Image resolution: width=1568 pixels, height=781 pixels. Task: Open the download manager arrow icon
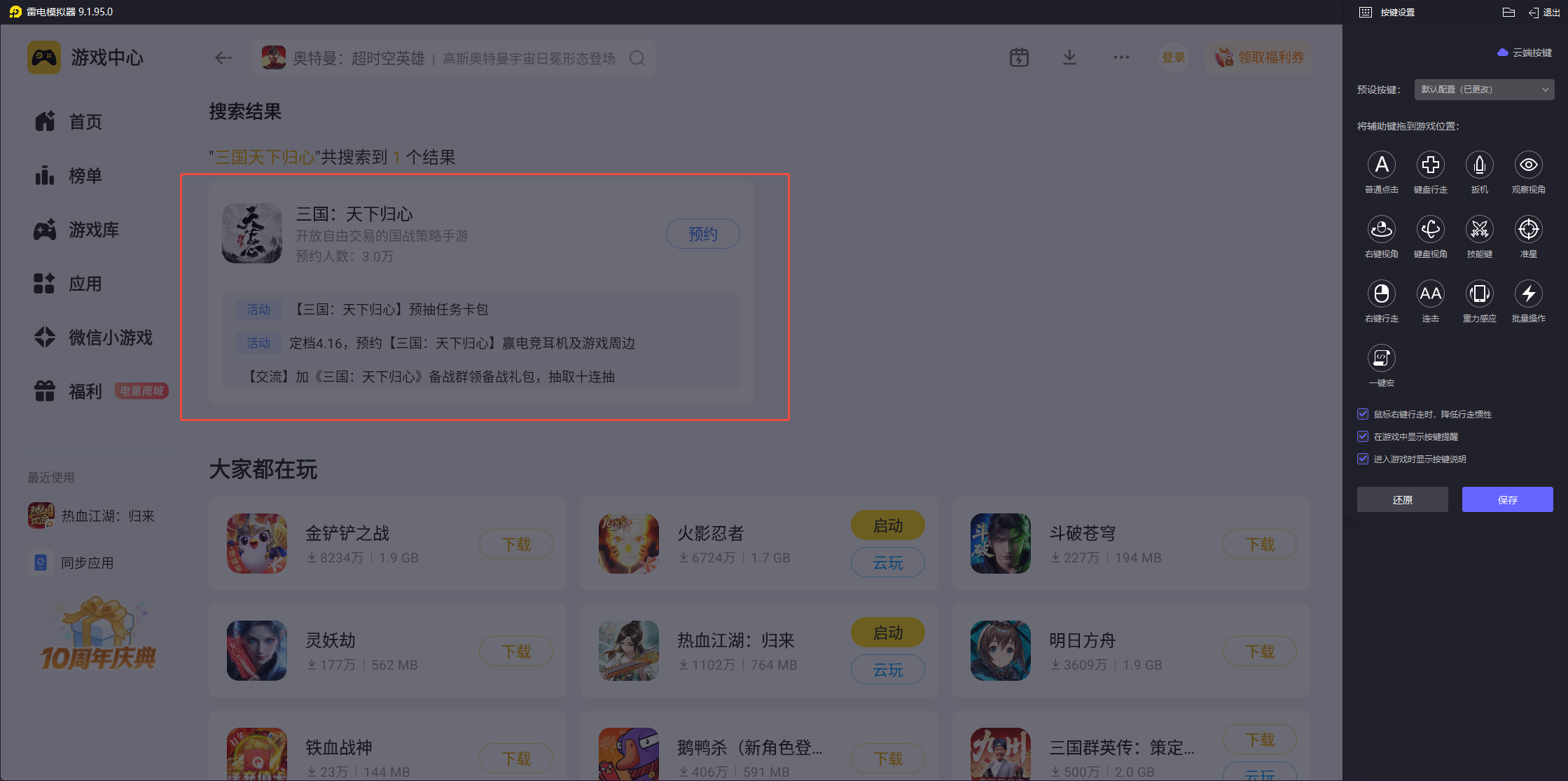tap(1069, 57)
